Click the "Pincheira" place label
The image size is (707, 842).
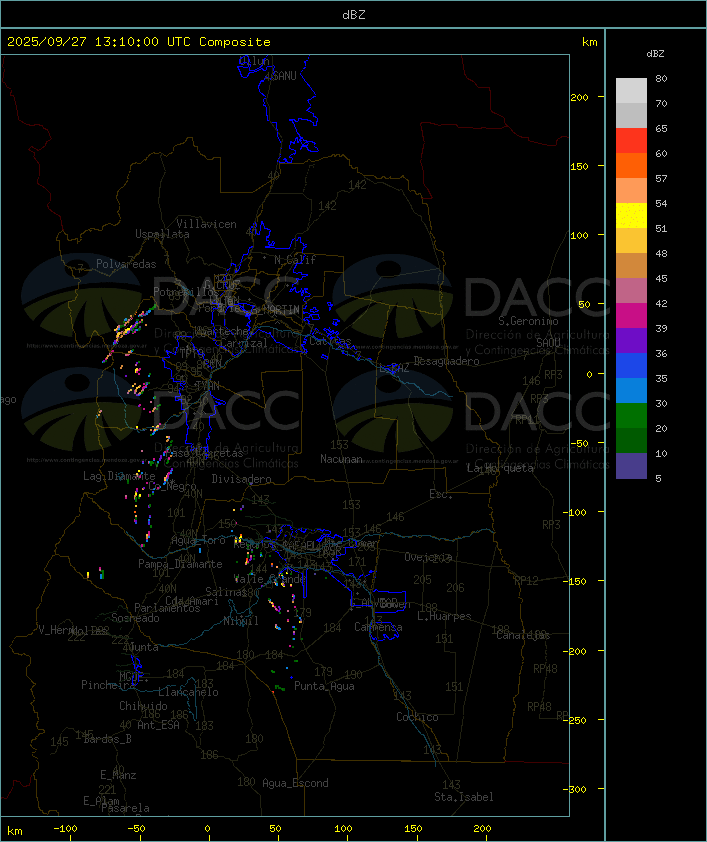click(108, 685)
